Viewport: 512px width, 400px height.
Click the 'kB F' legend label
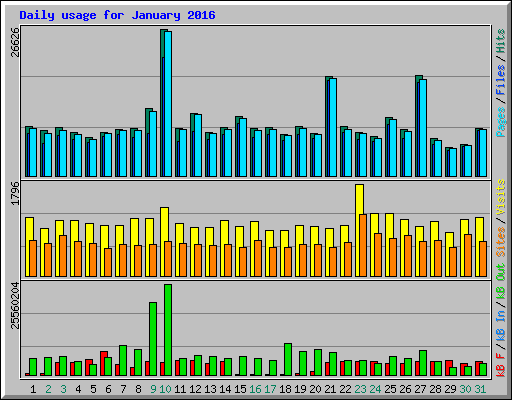[501, 364]
